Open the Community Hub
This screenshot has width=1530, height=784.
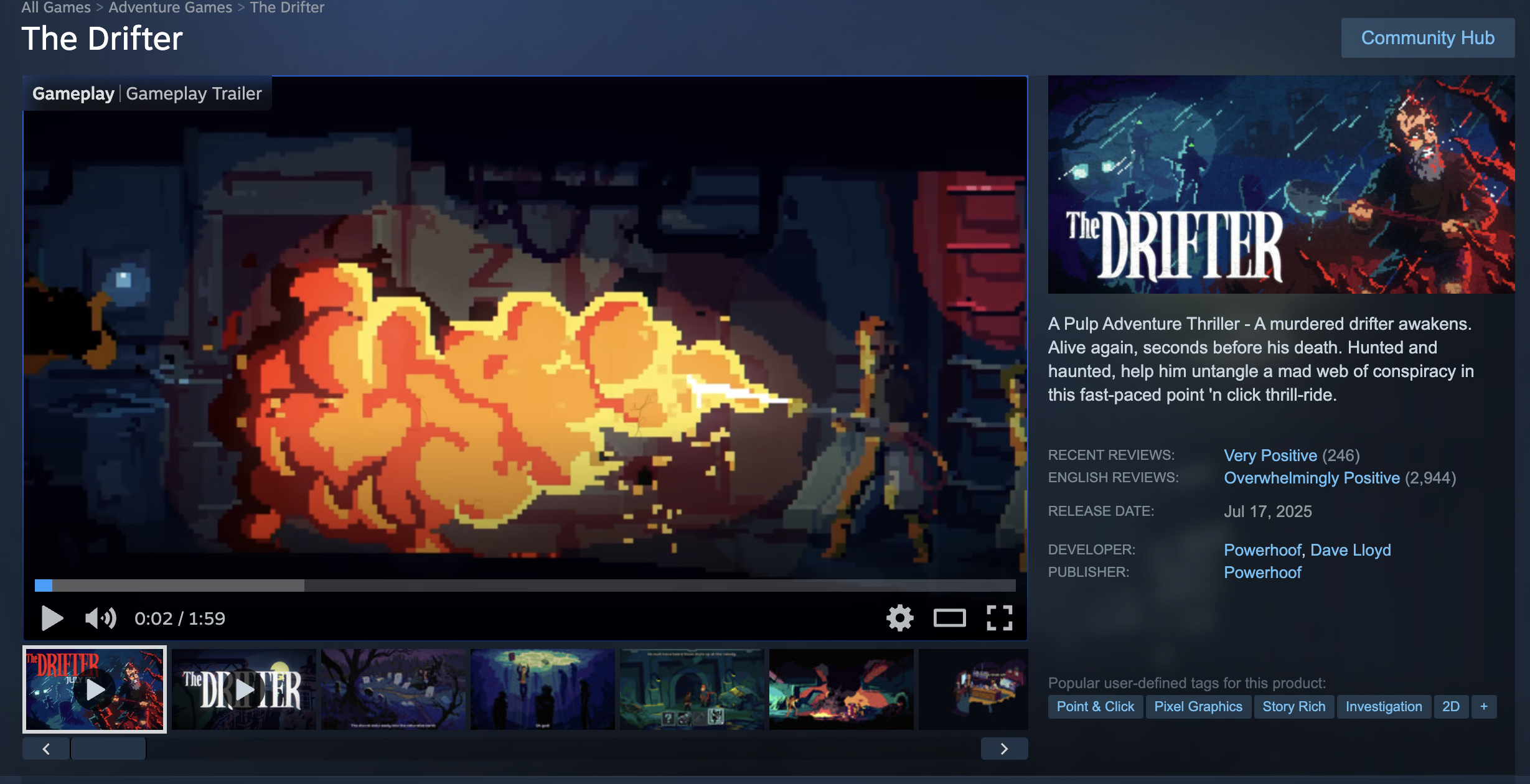click(x=1427, y=38)
